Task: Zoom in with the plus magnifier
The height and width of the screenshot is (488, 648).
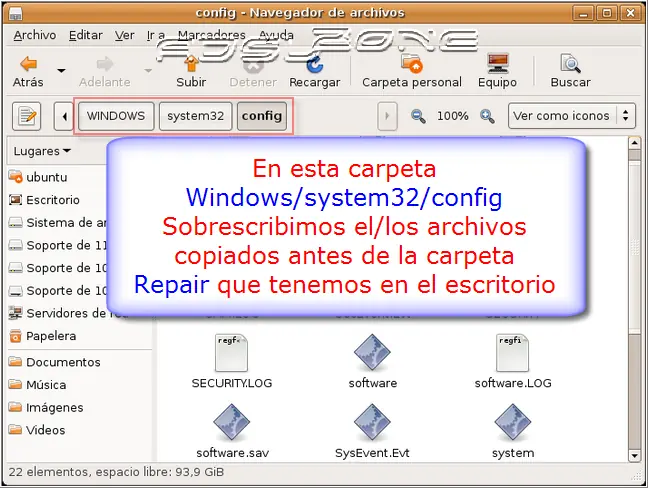Action: pos(487,116)
